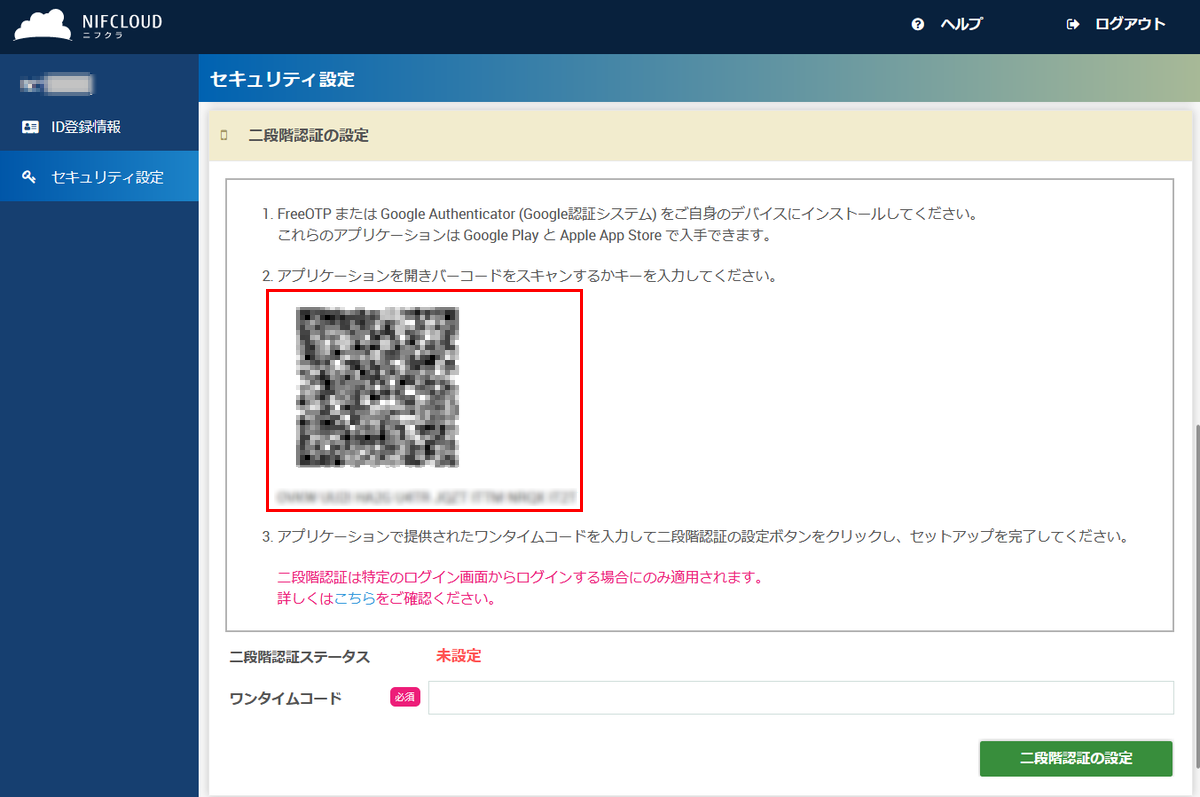Focus the ワンタイムコード input field

[x=800, y=698]
